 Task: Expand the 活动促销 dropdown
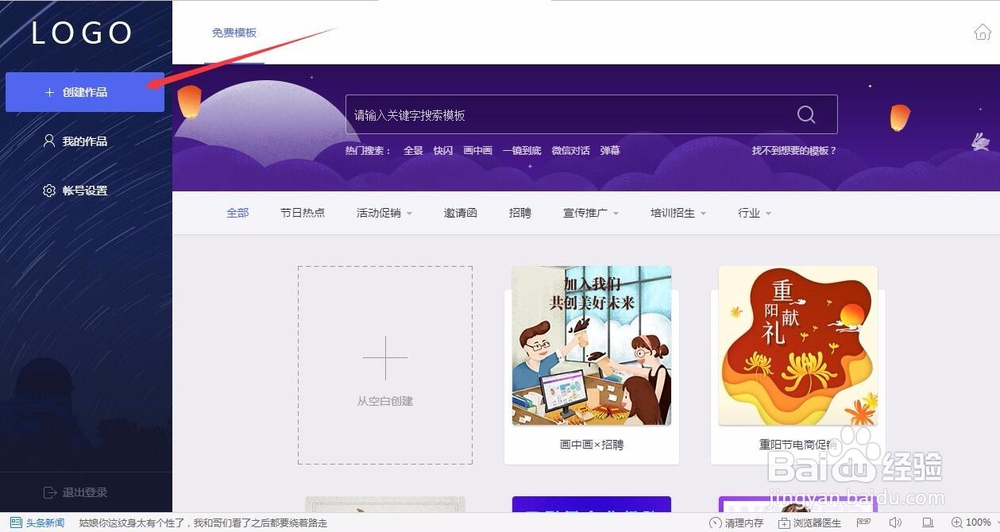point(384,213)
